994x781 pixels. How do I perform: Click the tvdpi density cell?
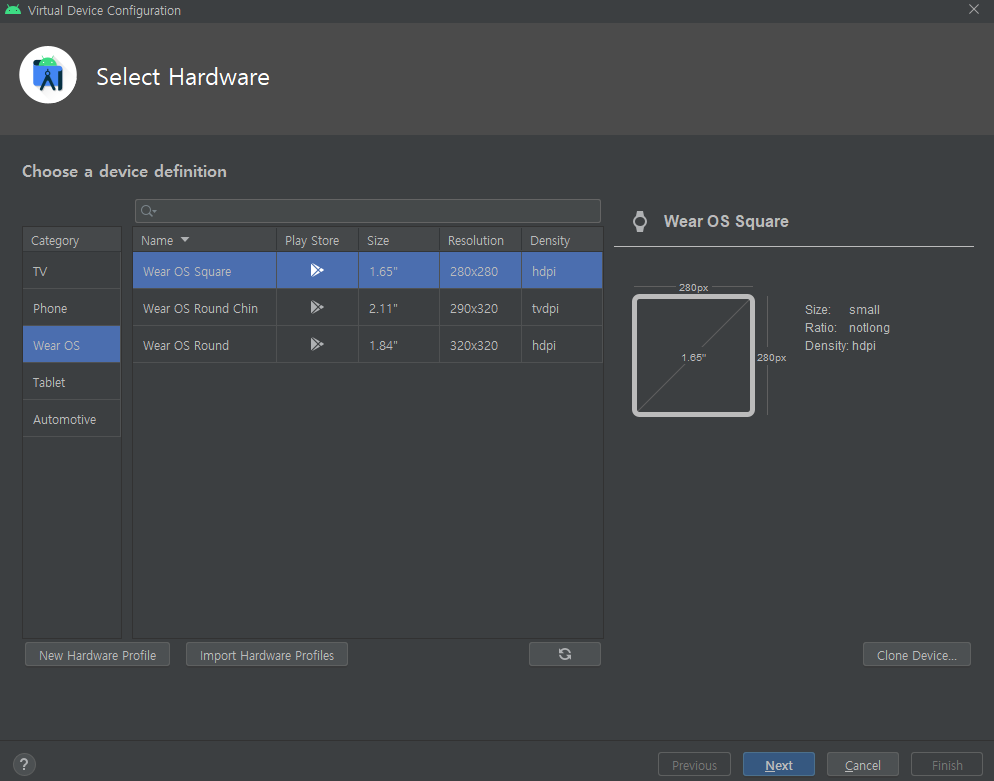click(562, 308)
